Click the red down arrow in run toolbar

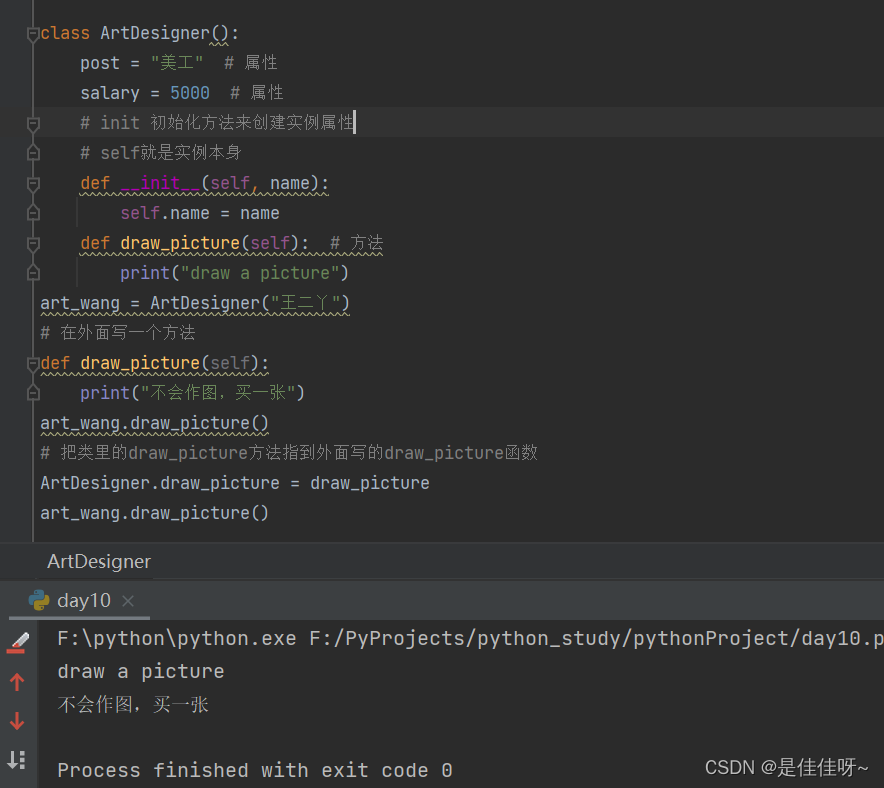(x=17, y=721)
